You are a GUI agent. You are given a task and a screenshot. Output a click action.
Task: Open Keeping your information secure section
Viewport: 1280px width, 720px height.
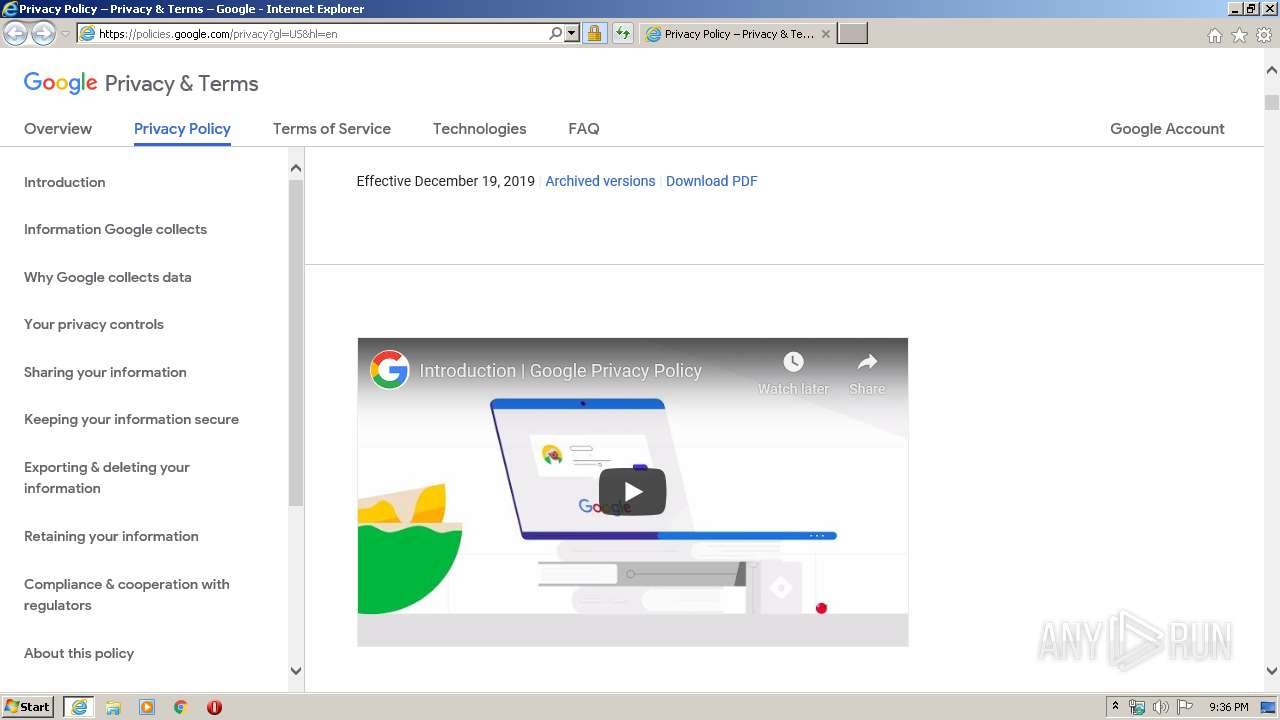coord(131,419)
